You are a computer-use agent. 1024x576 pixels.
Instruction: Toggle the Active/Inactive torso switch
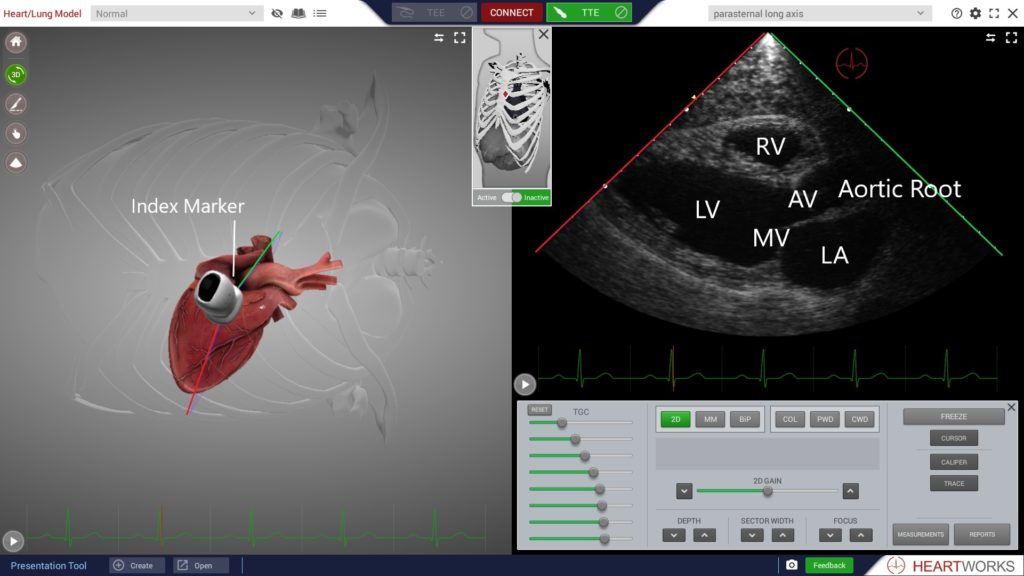point(511,198)
